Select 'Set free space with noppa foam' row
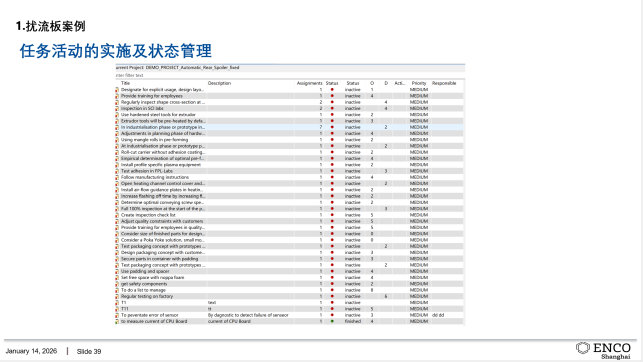The height and width of the screenshot is (362, 643). point(290,278)
